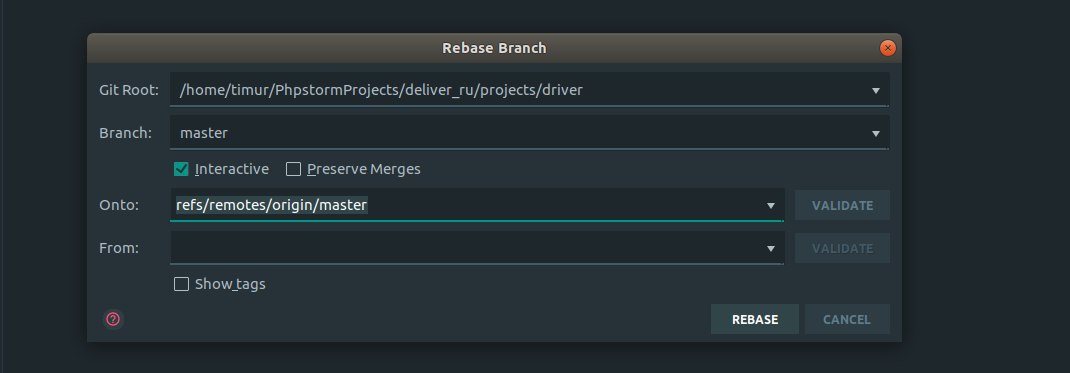Image resolution: width=1070 pixels, height=373 pixels.
Task: Expand the Onto dropdown arrow
Action: (x=770, y=205)
